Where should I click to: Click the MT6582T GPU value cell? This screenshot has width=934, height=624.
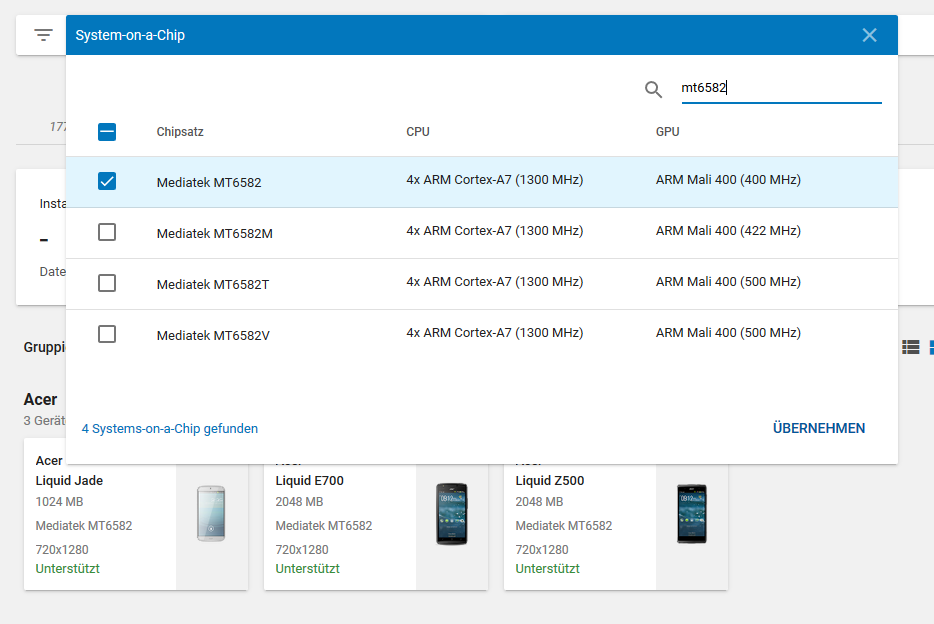coord(728,282)
